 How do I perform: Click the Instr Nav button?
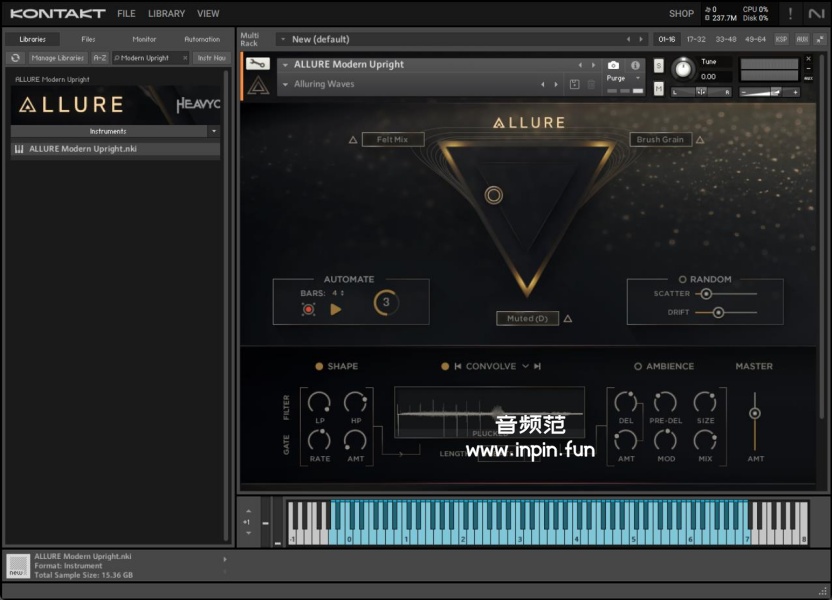[x=212, y=58]
